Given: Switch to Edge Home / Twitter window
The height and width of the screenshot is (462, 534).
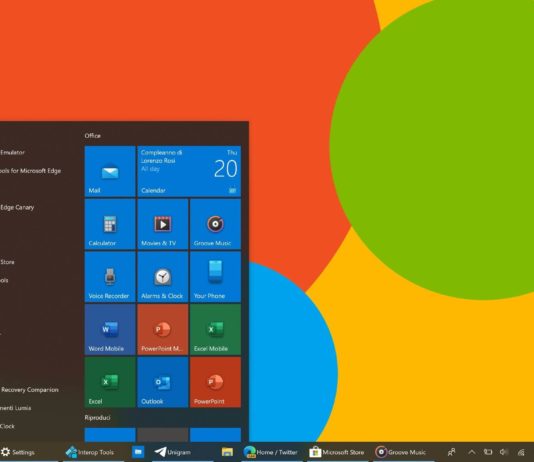Looking at the screenshot, I should click(271, 452).
